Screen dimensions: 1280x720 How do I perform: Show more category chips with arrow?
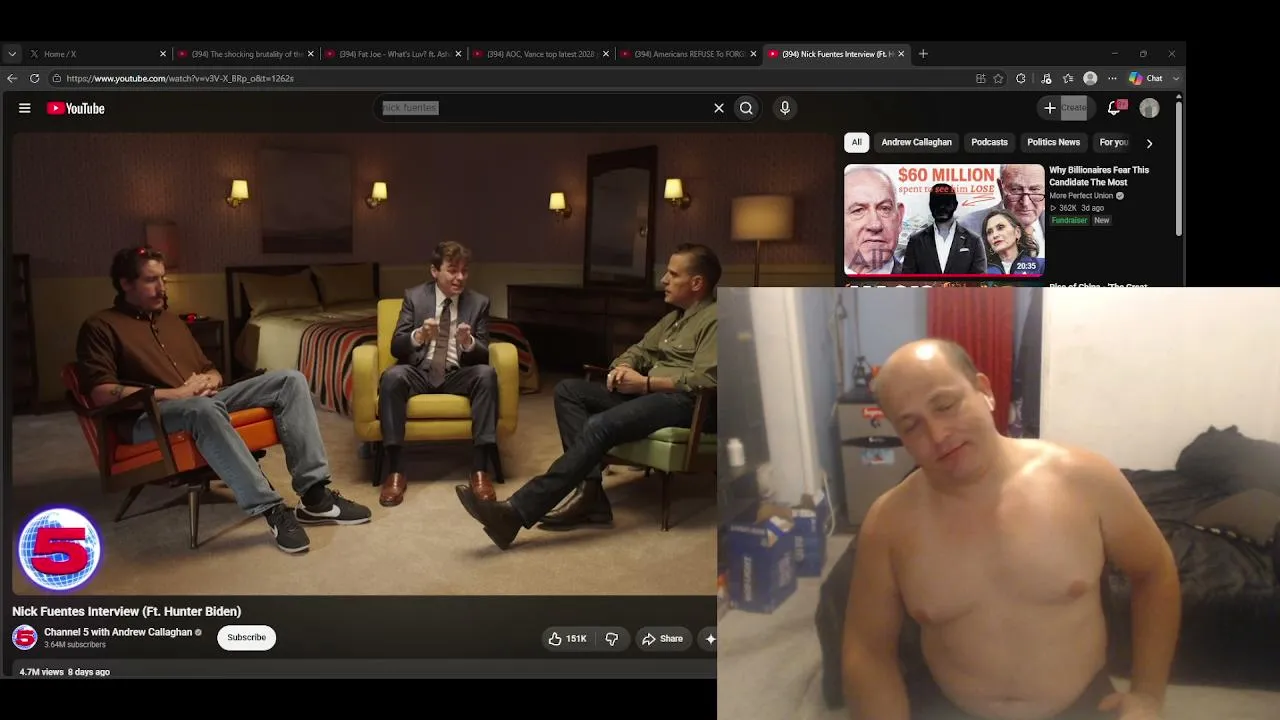[1149, 143]
